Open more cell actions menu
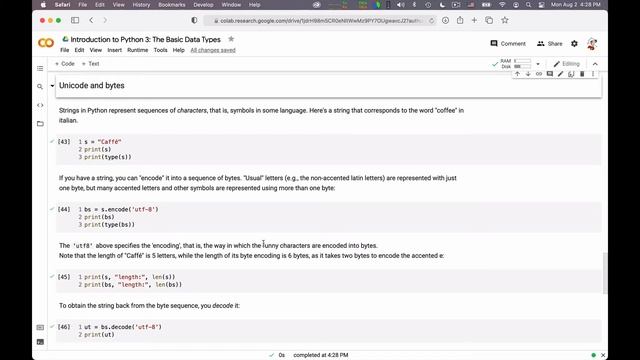The height and width of the screenshot is (360, 640). click(593, 74)
